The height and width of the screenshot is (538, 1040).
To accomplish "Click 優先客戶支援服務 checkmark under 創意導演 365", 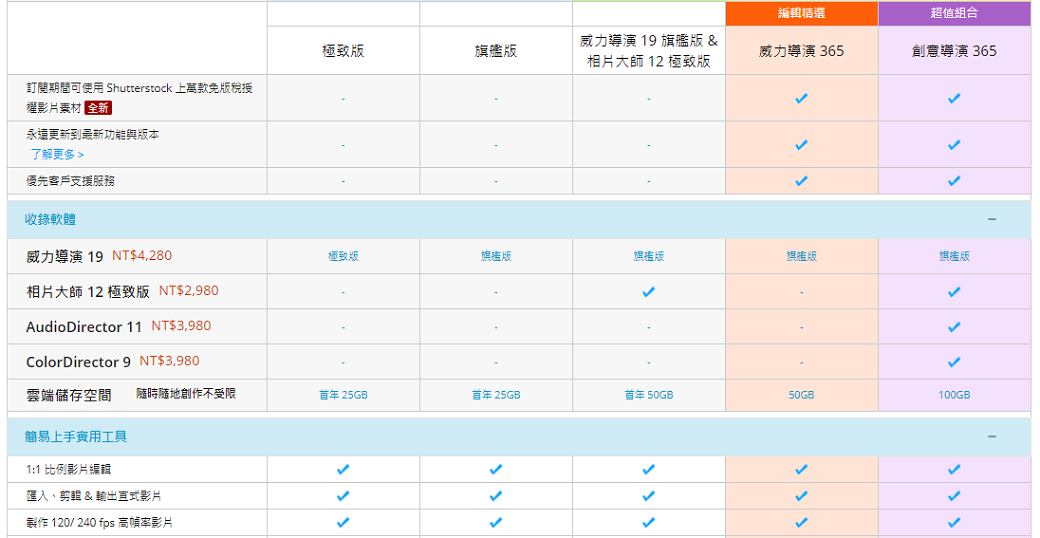I will 954,180.
